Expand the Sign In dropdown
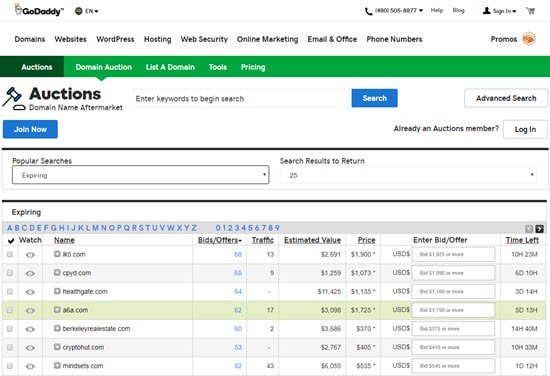The height and width of the screenshot is (376, 550). [499, 11]
